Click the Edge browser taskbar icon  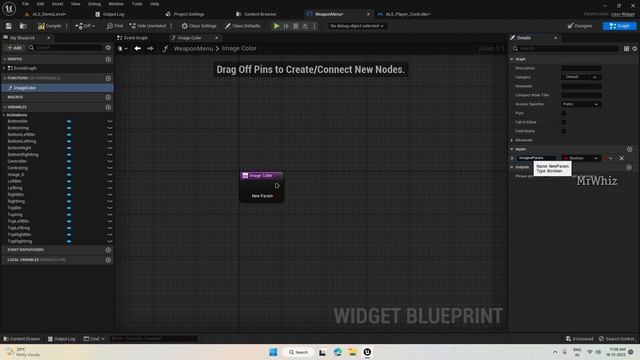(x=338, y=352)
